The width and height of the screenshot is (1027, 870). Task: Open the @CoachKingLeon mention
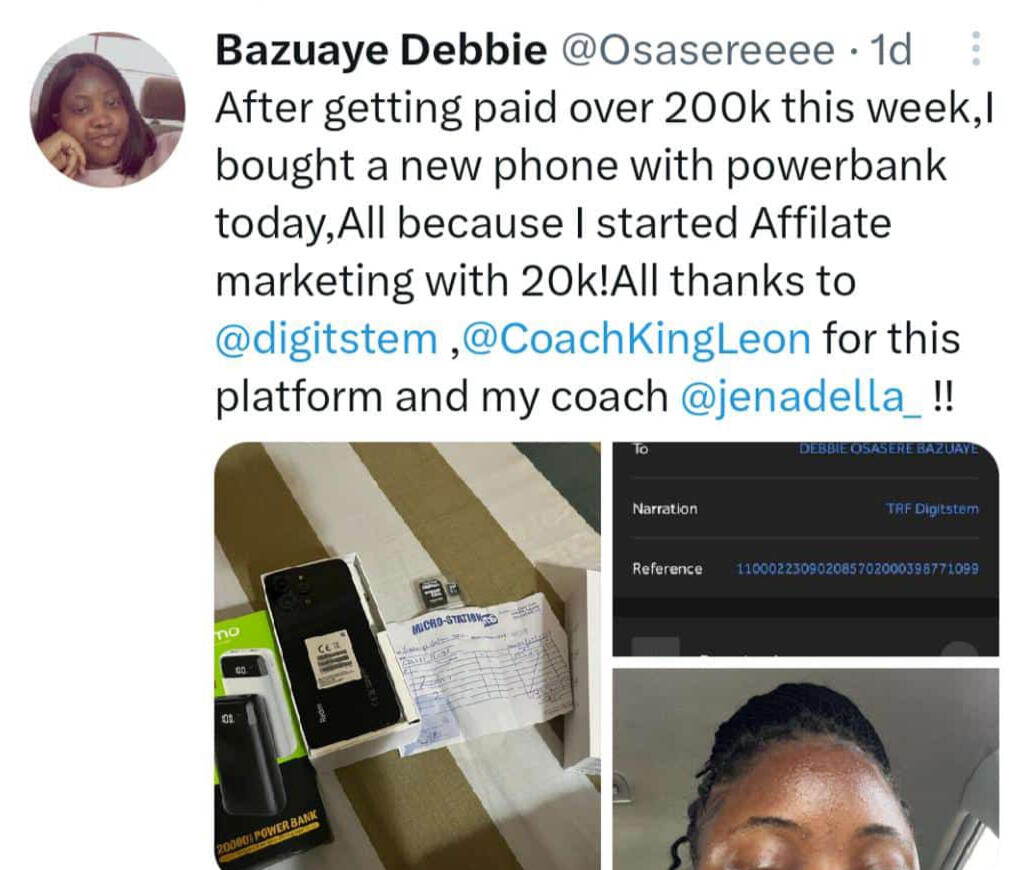(x=637, y=339)
